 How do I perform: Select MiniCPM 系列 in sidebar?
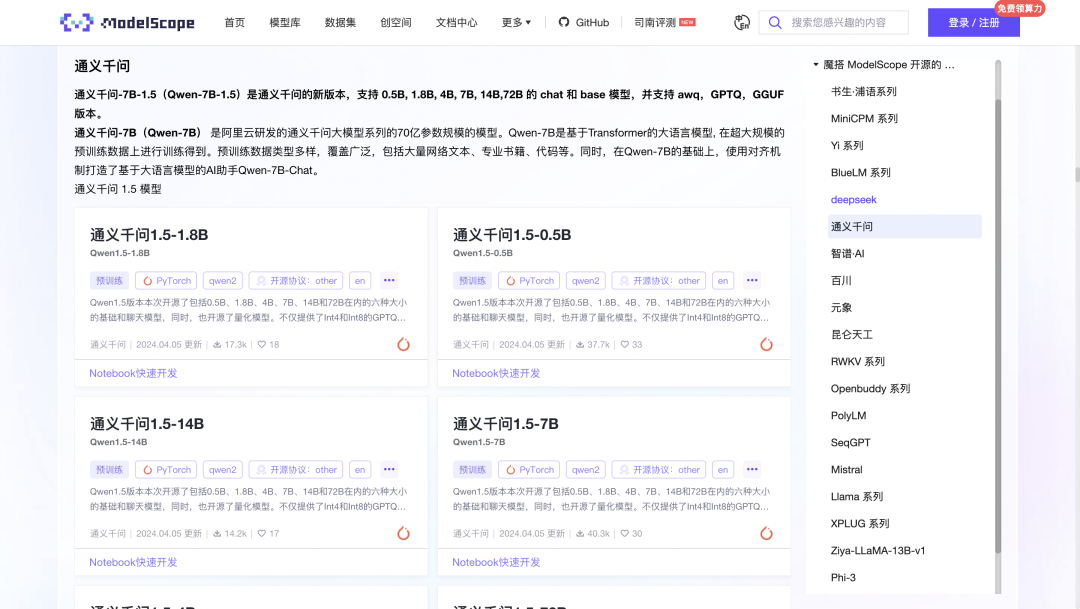[864, 118]
